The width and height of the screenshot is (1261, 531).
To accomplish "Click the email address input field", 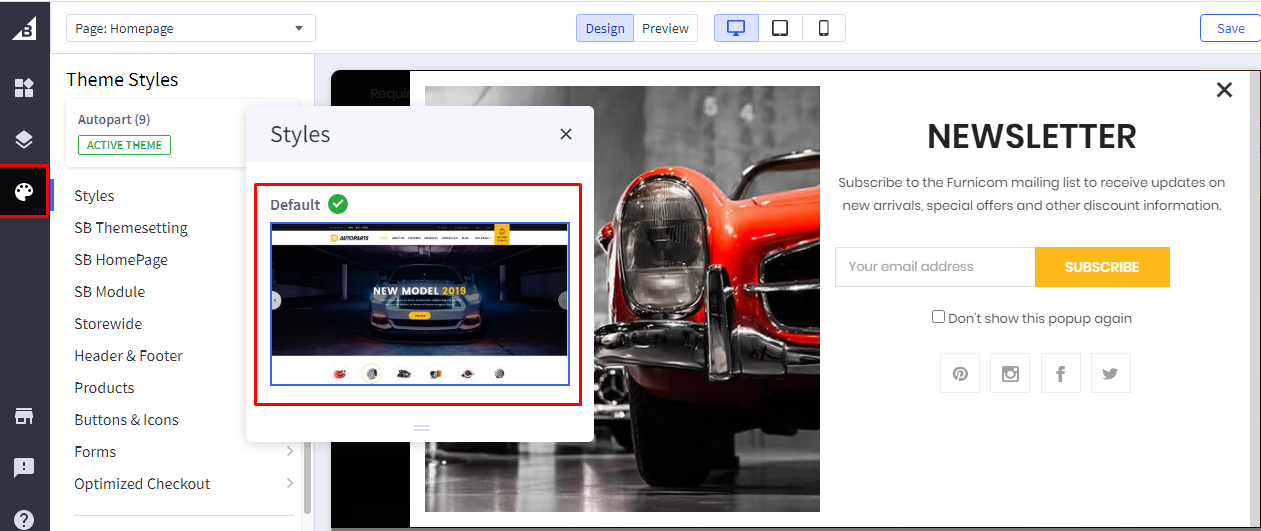I will pyautogui.click(x=934, y=267).
